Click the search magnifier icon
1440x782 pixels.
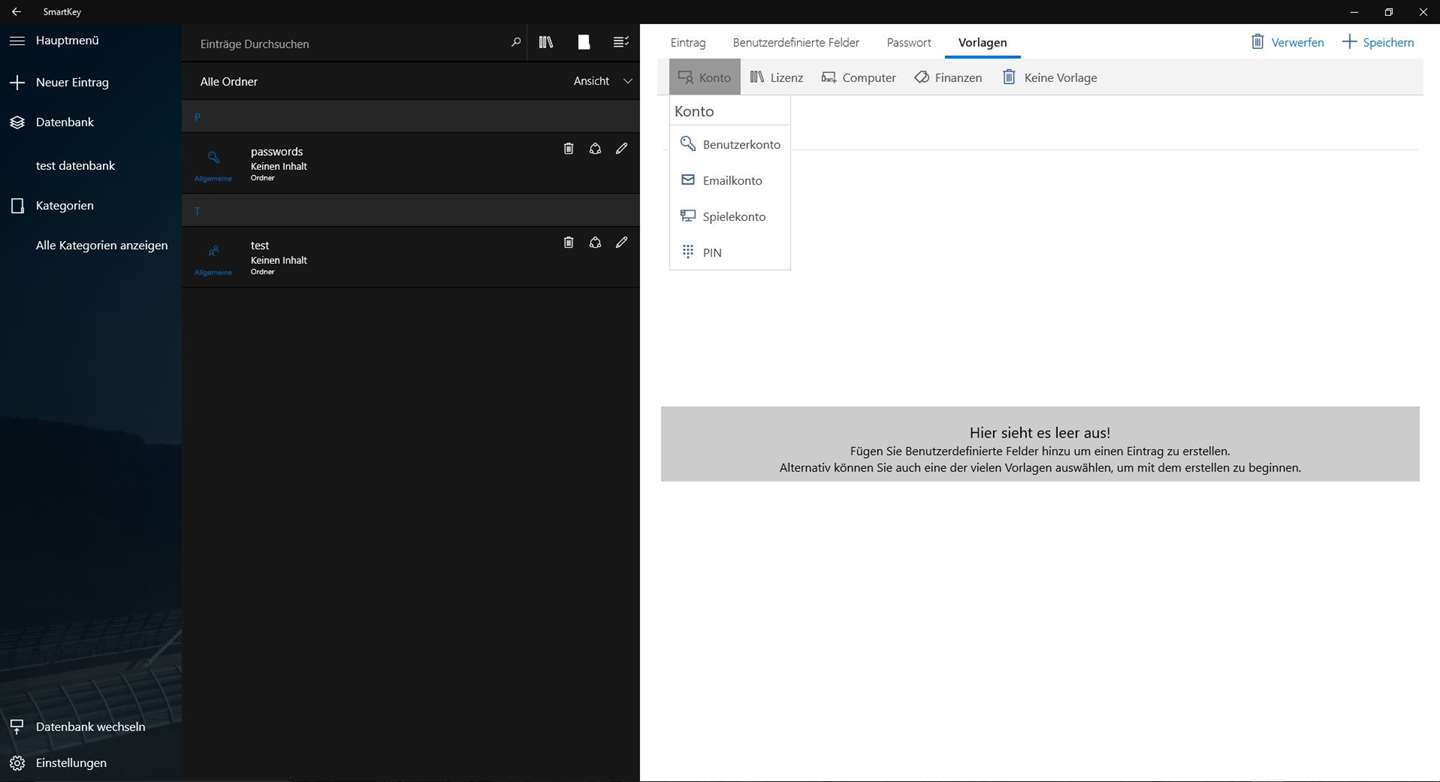(516, 42)
